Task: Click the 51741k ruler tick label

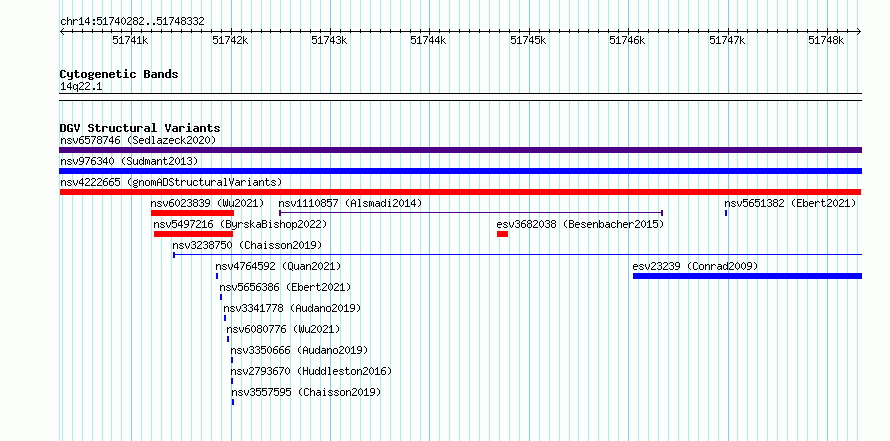Action: click(131, 40)
